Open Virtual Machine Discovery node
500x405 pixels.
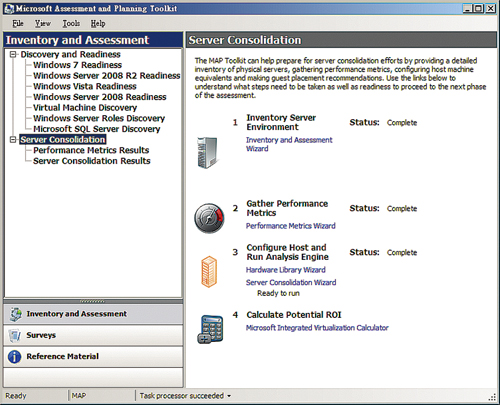click(x=85, y=107)
